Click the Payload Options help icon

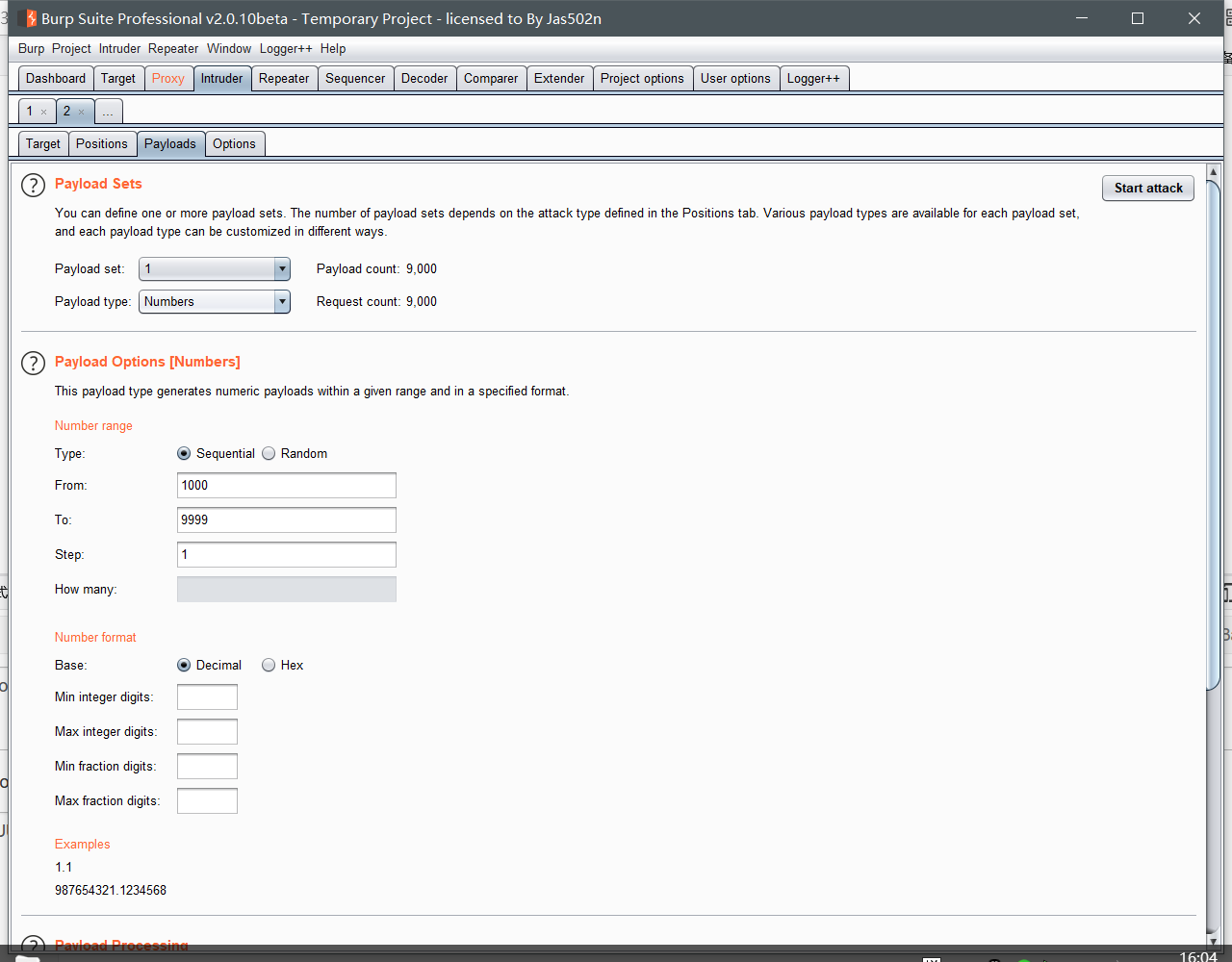point(33,363)
